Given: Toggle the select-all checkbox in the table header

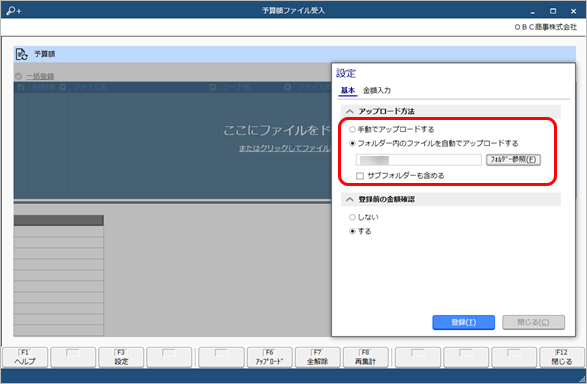Looking at the screenshot, I should click(x=21, y=87).
